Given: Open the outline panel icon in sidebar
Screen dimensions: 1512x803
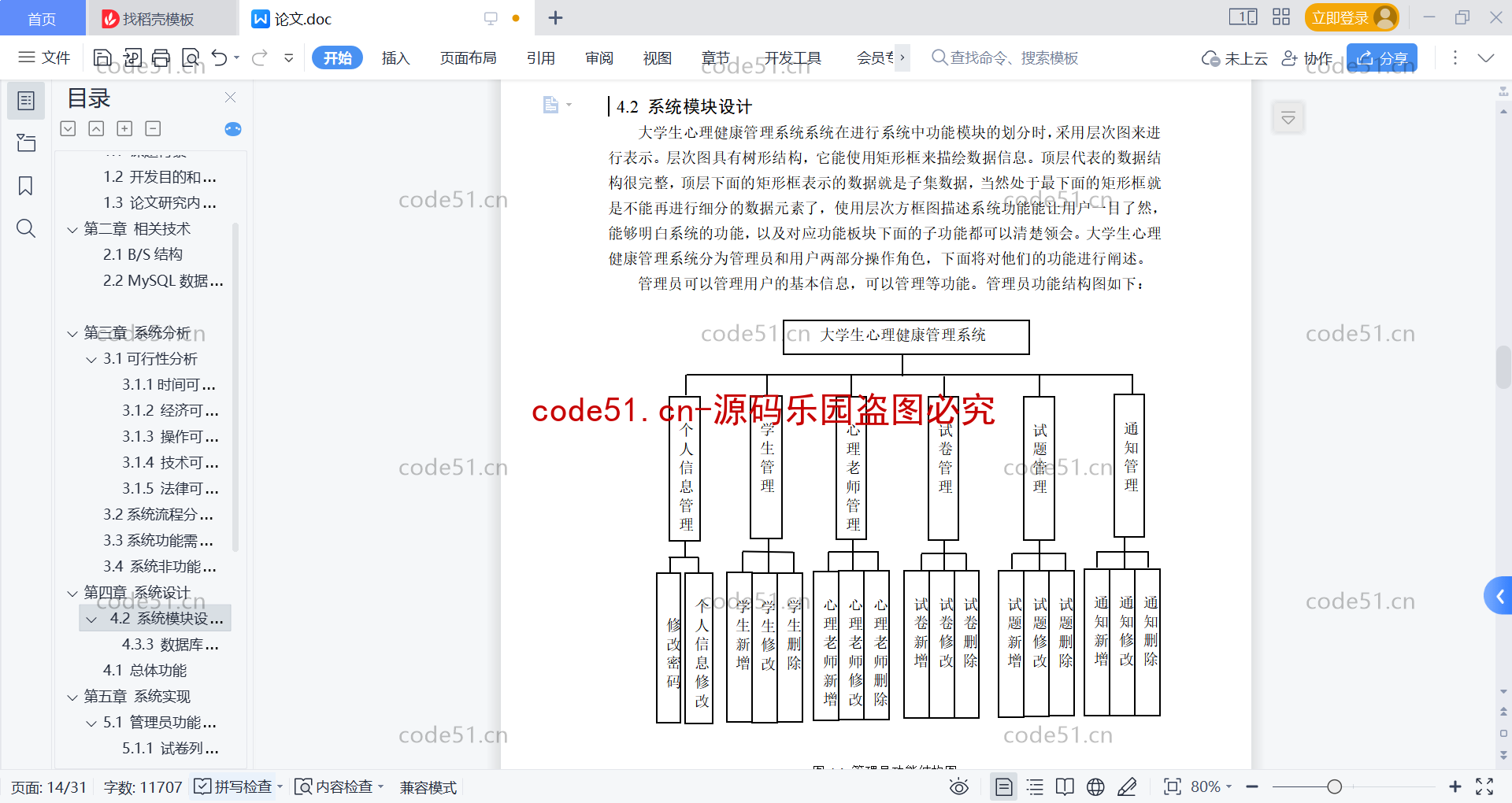Looking at the screenshot, I should click(26, 101).
